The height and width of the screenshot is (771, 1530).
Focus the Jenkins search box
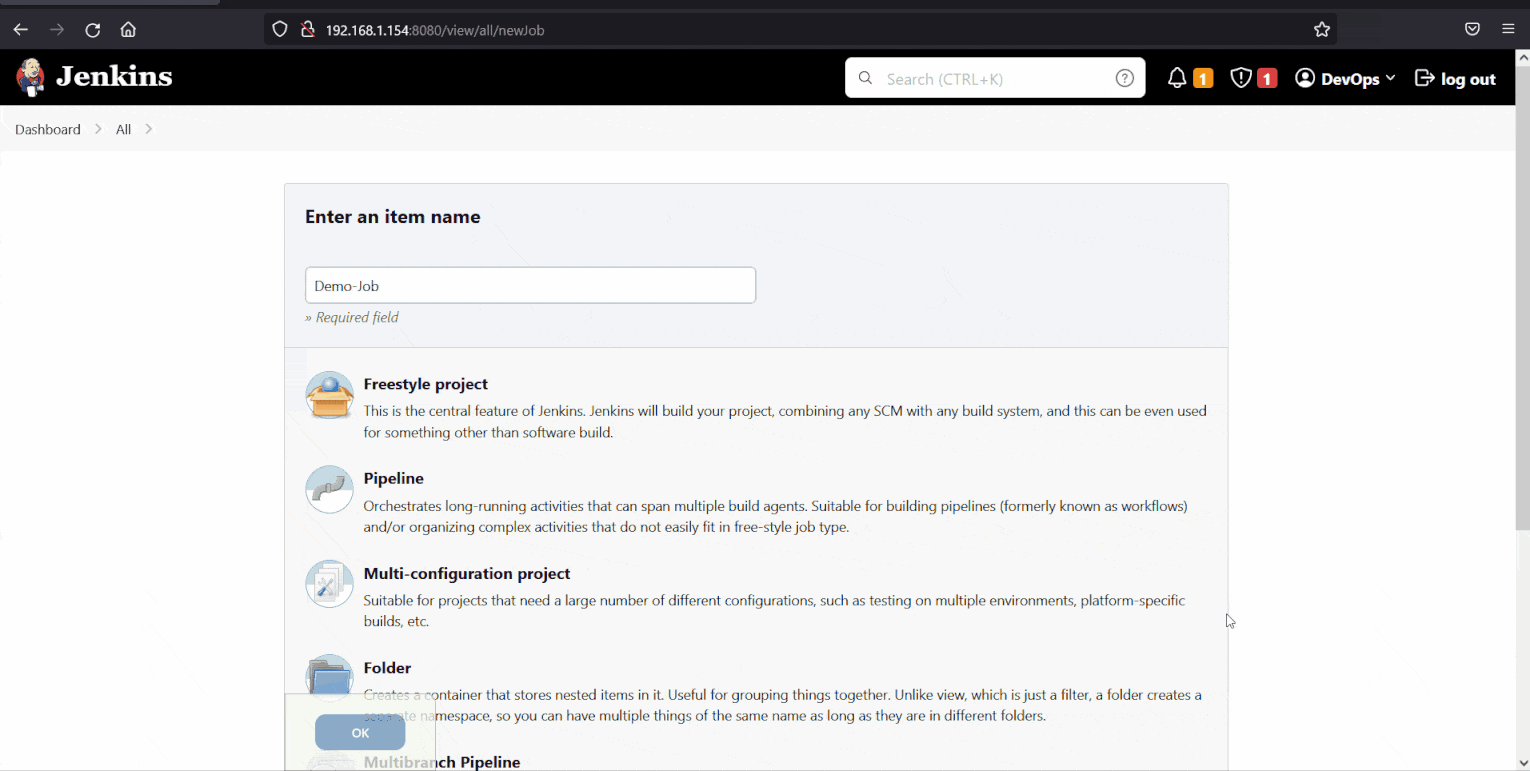(995, 78)
